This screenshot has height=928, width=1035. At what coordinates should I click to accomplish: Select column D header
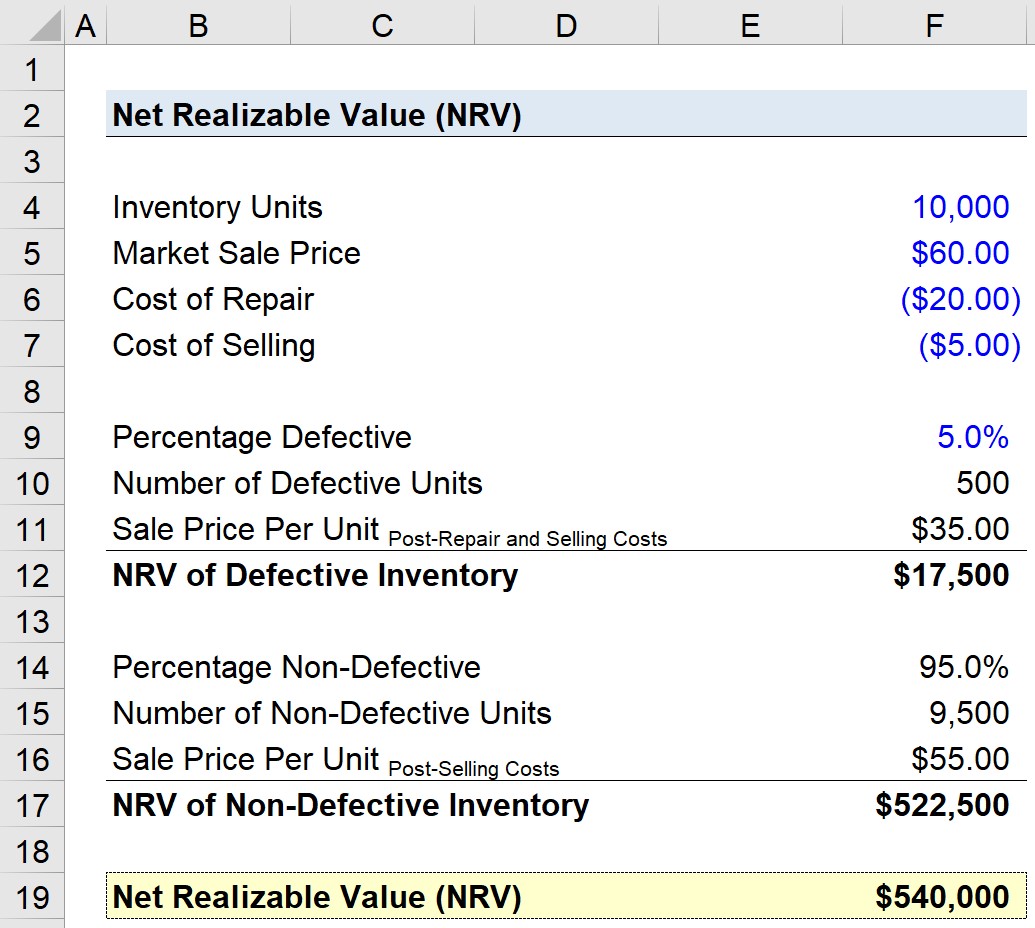(x=566, y=26)
